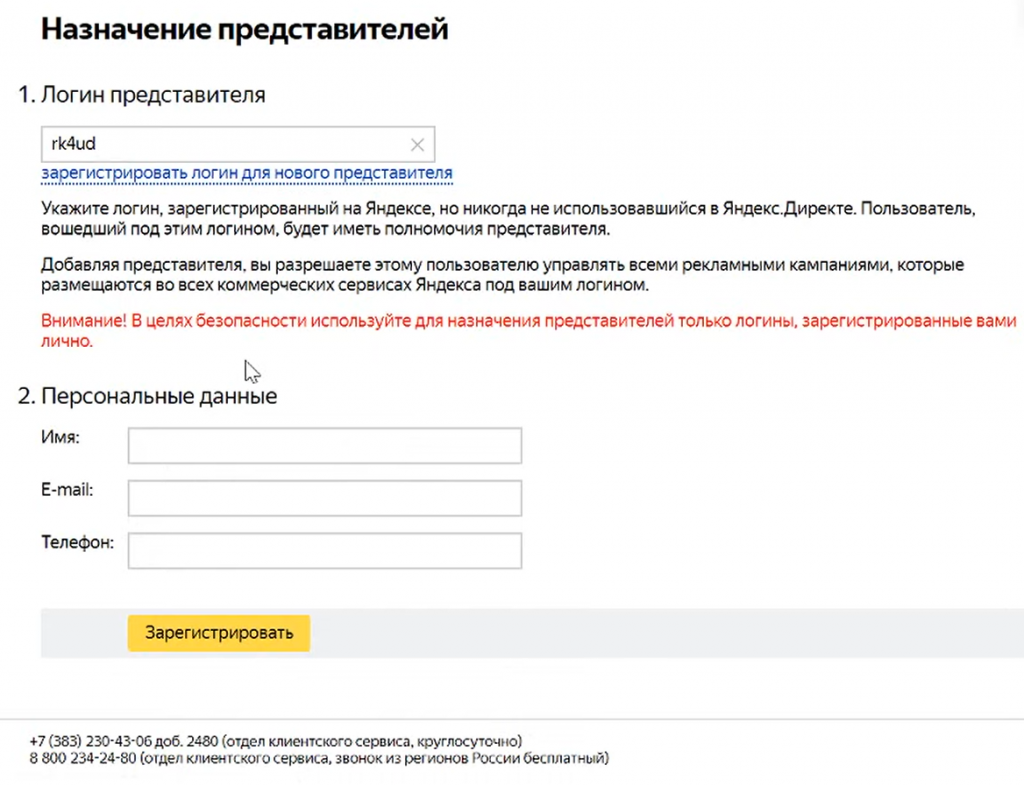This screenshot has height=786, width=1024.
Task: Focus the Имя text field
Action: pyautogui.click(x=325, y=445)
